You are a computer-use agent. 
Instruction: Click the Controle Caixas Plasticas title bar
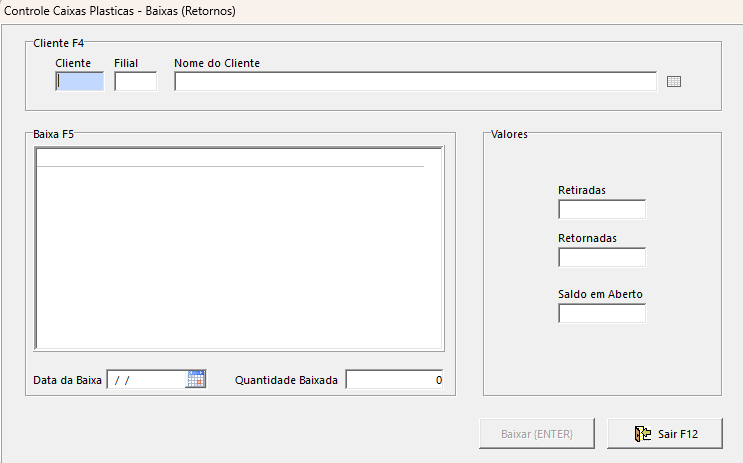120,11
